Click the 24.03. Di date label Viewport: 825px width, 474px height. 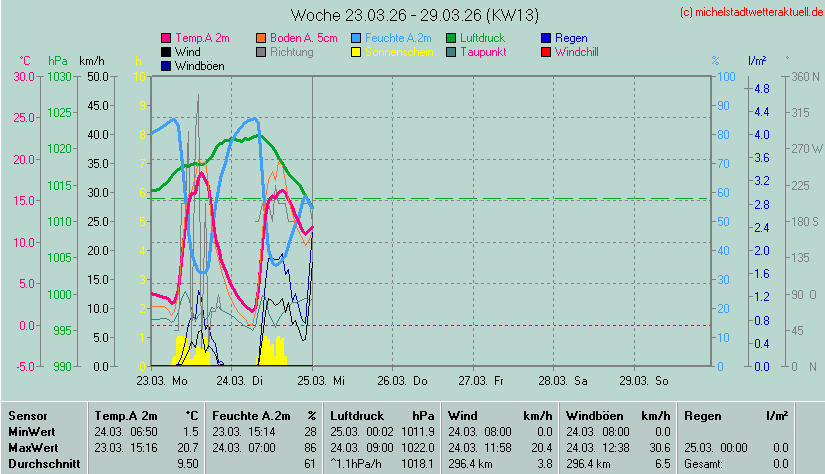pyautogui.click(x=244, y=380)
